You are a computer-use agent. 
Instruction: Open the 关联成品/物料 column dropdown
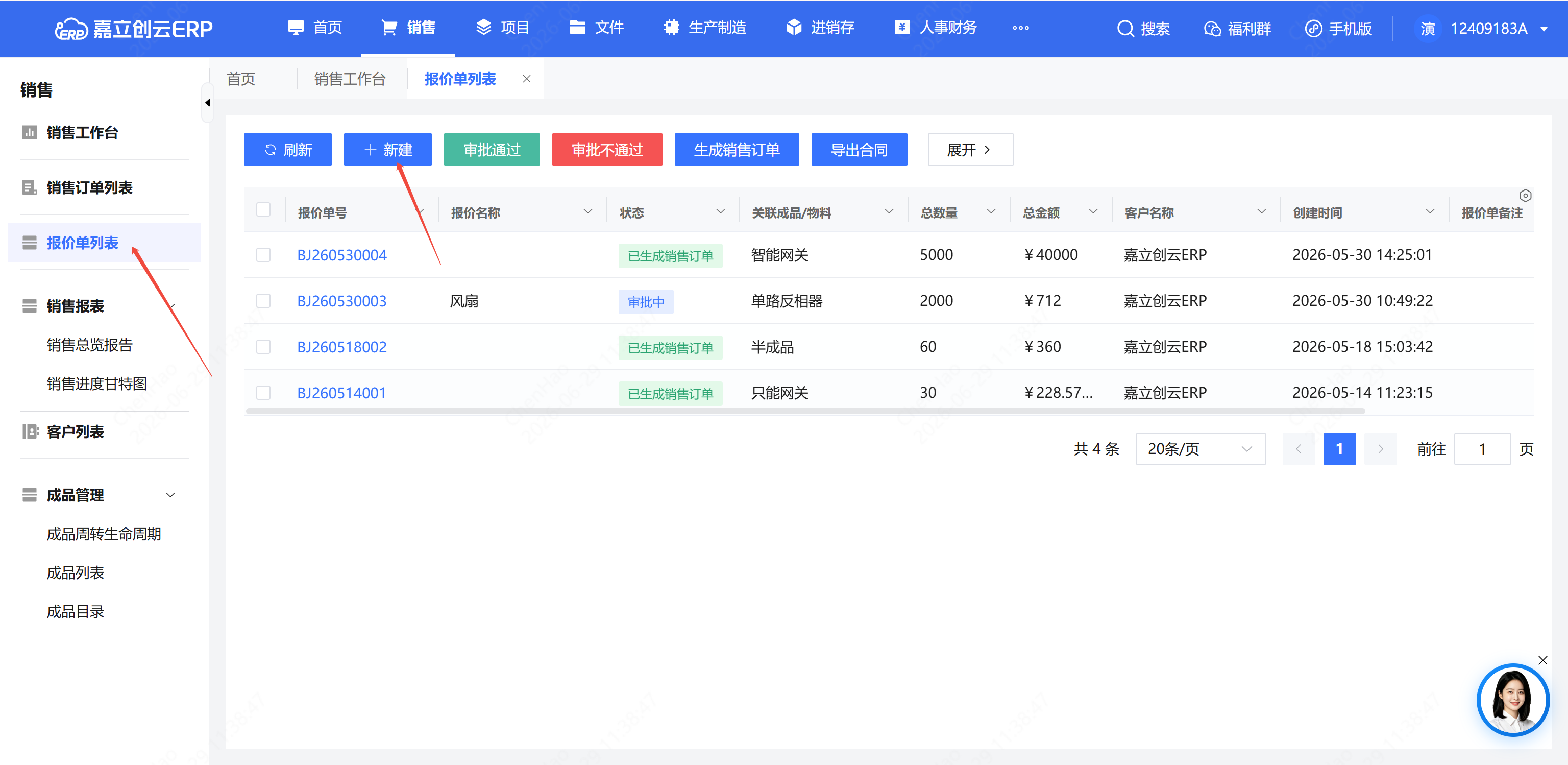[889, 211]
